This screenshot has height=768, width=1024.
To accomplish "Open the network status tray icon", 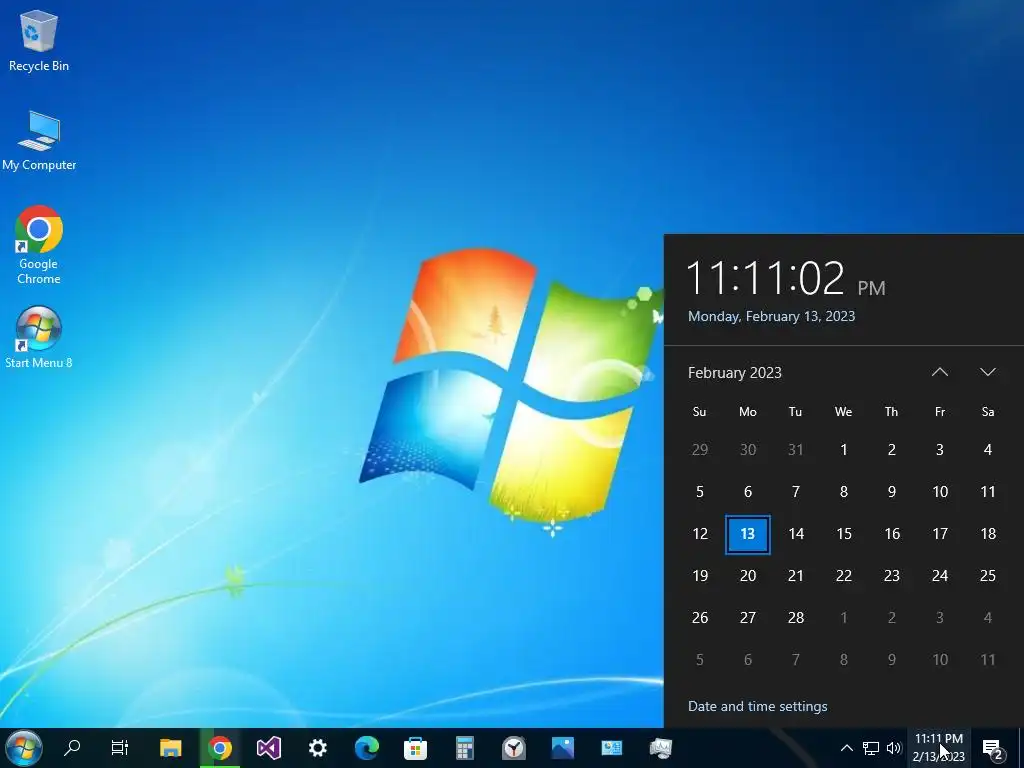I will pyautogui.click(x=871, y=748).
